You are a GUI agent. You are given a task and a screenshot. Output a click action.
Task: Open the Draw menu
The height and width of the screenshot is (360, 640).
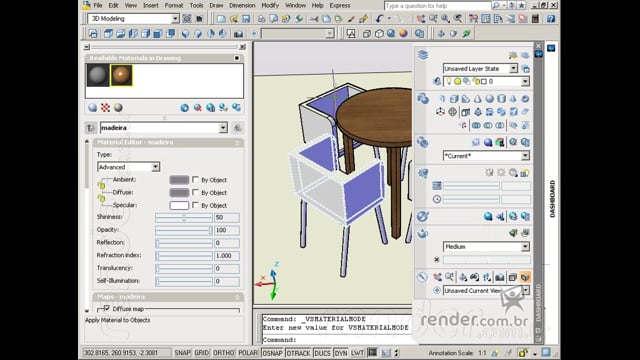click(x=216, y=6)
